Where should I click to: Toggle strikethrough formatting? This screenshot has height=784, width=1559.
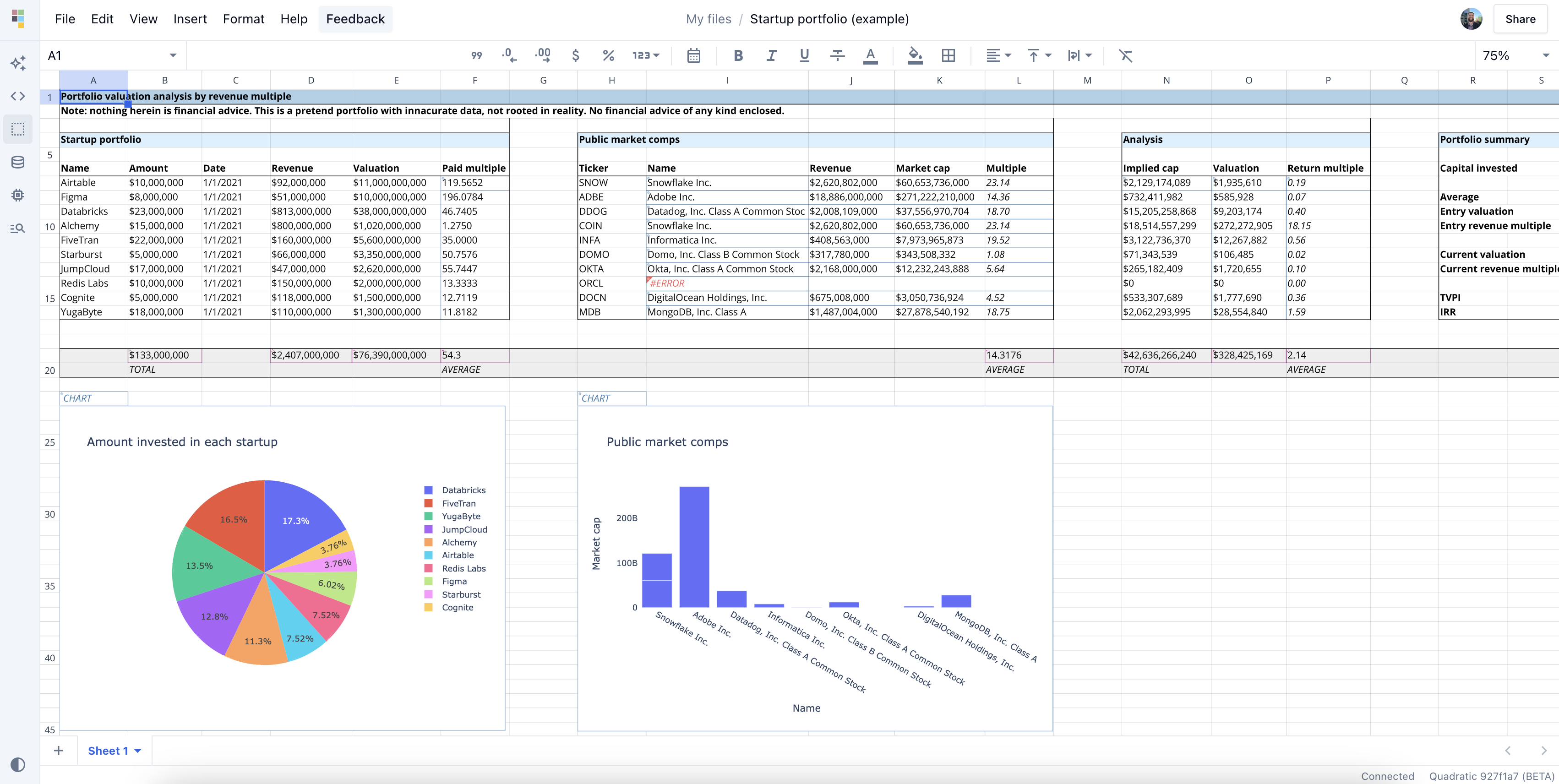[x=837, y=56]
